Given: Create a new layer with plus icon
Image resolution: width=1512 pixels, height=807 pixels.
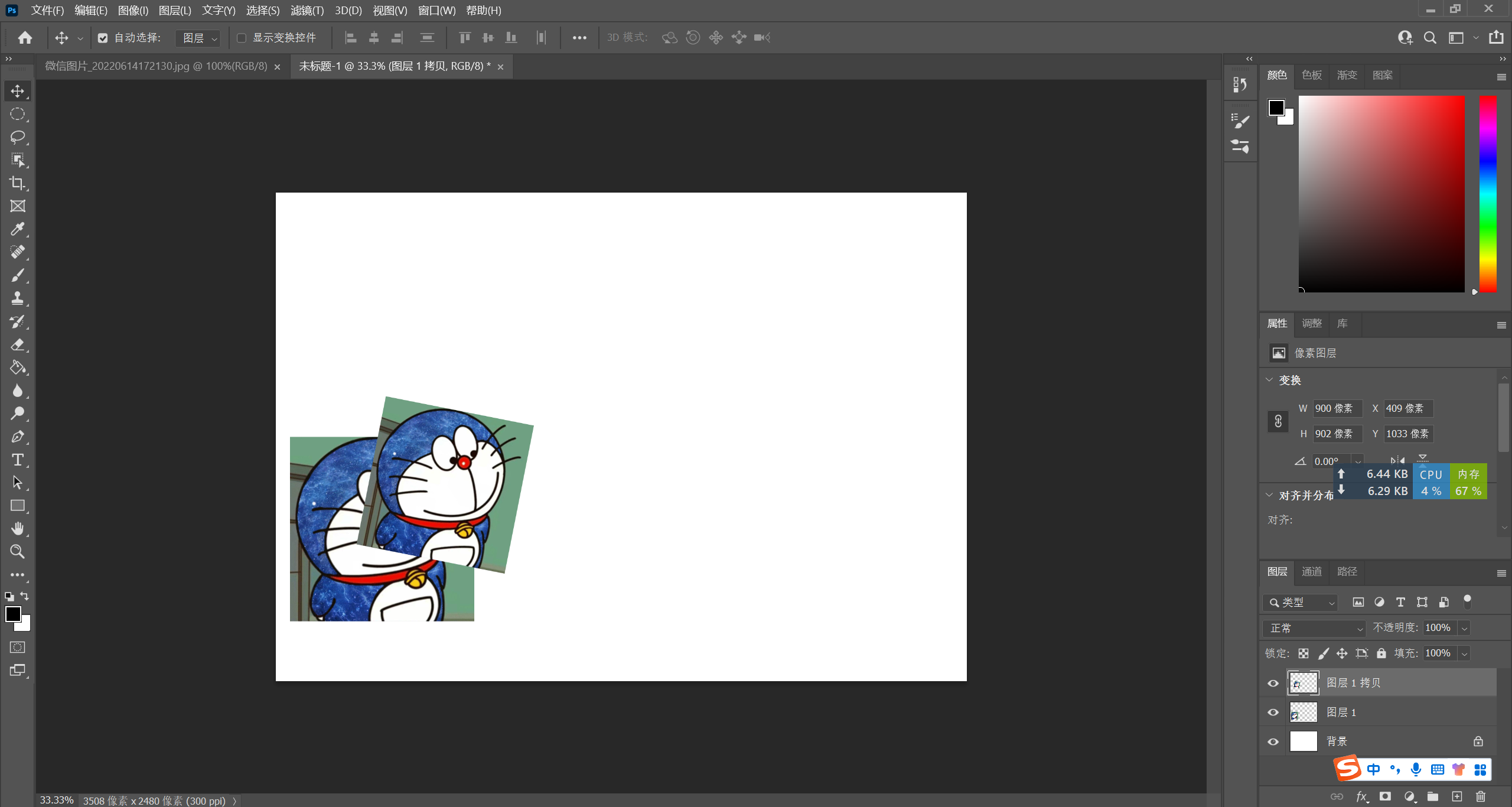Looking at the screenshot, I should point(1457,796).
